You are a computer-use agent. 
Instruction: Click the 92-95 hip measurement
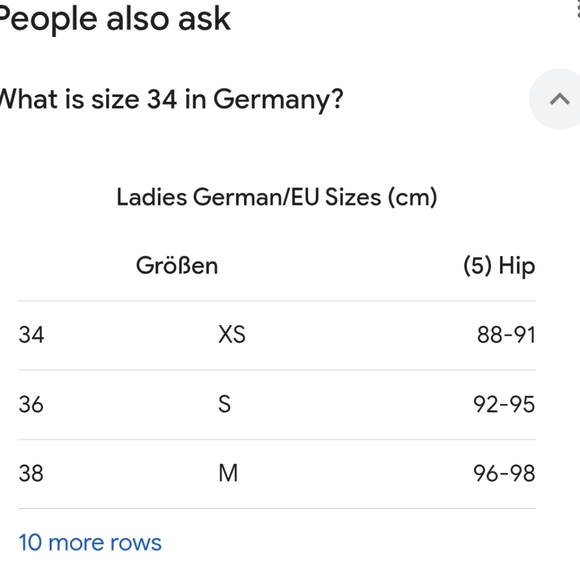coord(504,404)
